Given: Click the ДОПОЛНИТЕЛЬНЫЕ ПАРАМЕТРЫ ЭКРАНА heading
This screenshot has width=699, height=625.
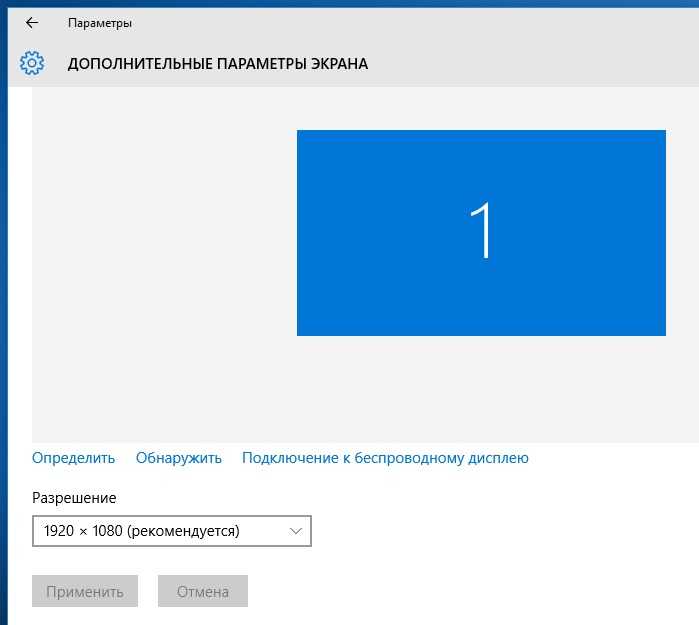Looking at the screenshot, I should [x=218, y=64].
